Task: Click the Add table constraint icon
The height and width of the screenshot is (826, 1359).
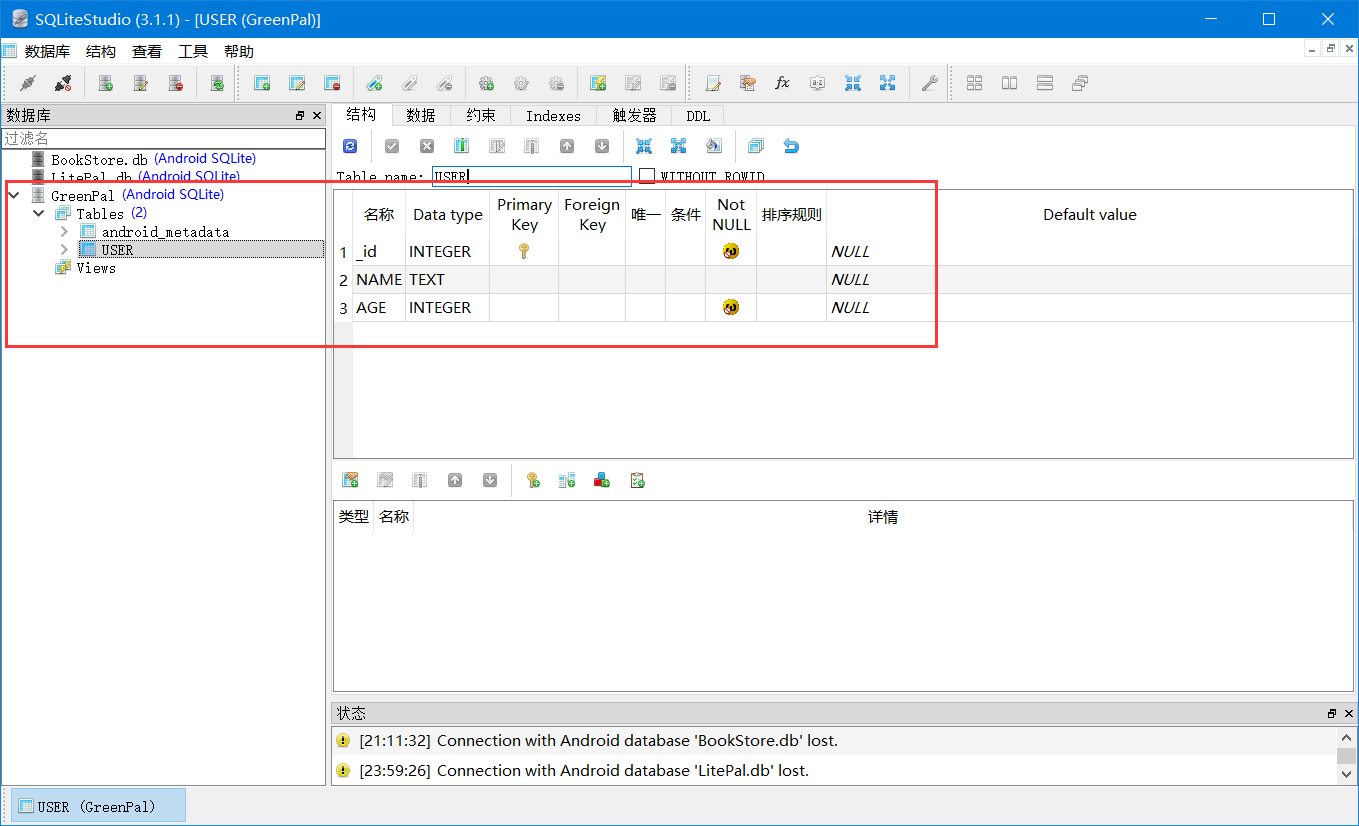Action: point(350,480)
